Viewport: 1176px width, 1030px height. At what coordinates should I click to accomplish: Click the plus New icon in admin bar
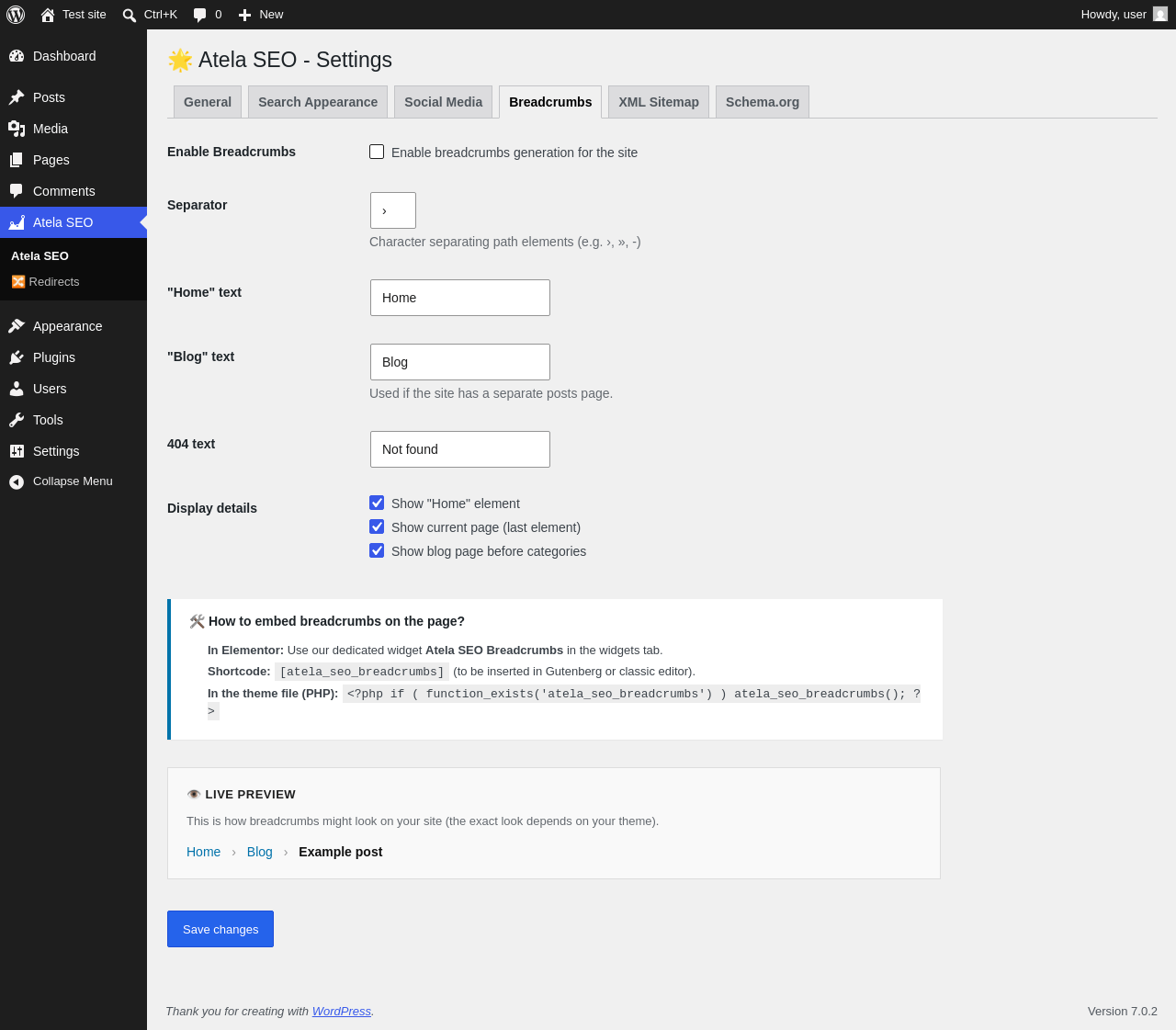(244, 15)
